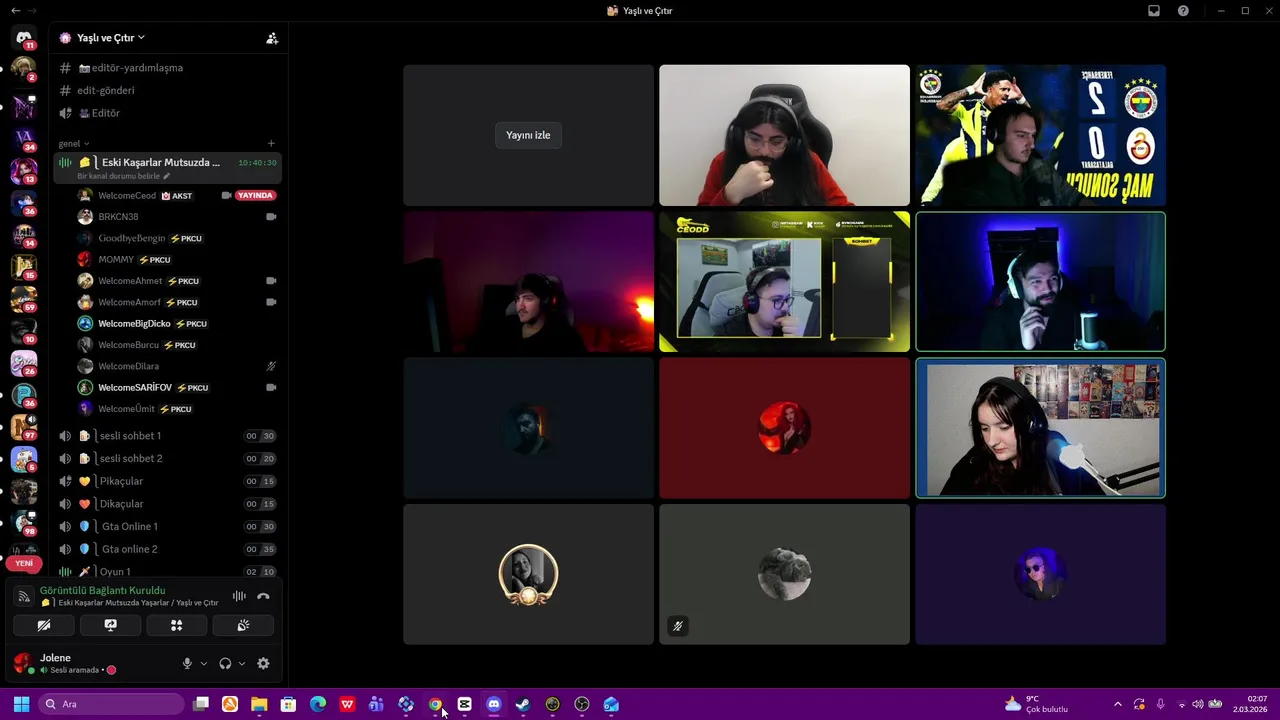The image size is (1280, 720).
Task: Go back using title bar arrow
Action: coord(15,10)
